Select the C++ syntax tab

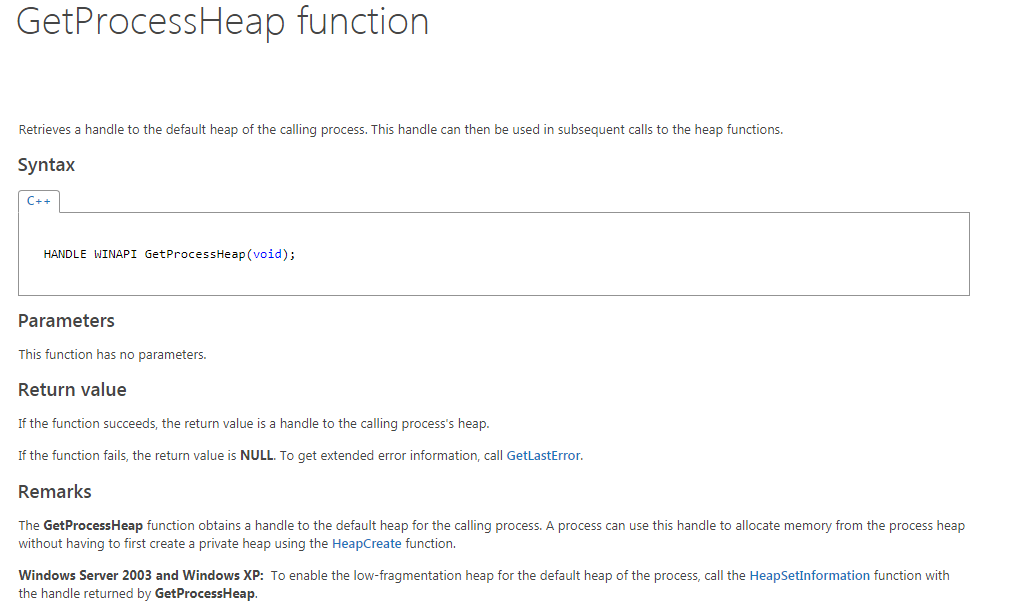click(39, 201)
